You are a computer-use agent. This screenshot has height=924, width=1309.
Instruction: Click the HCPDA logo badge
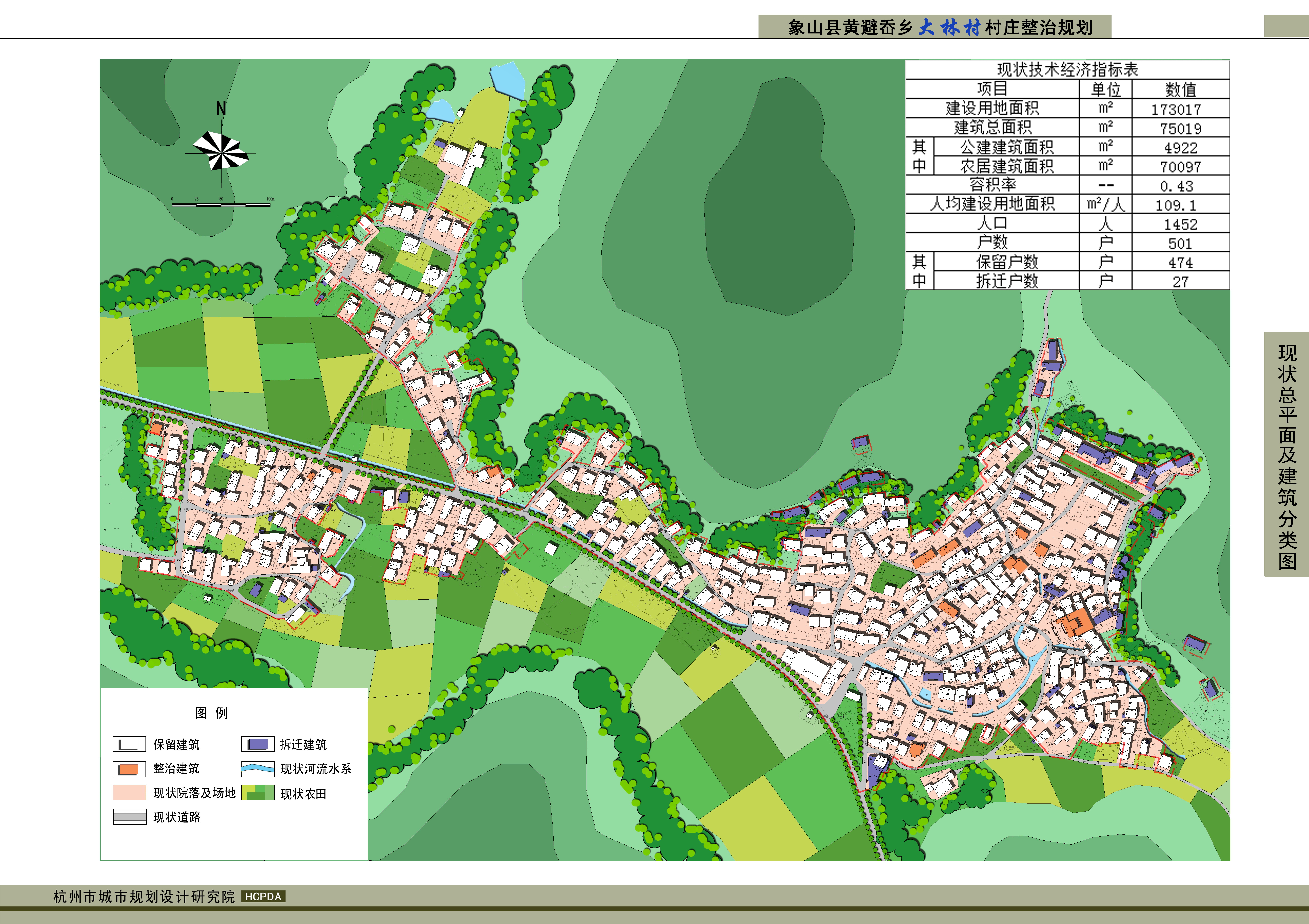(x=263, y=897)
